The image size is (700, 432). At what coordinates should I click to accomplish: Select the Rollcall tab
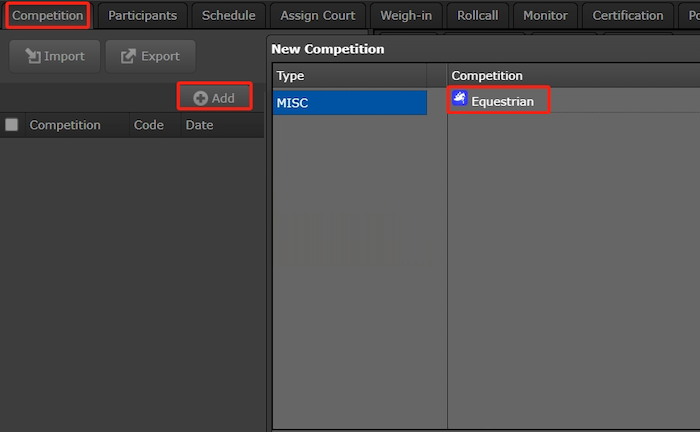click(478, 15)
